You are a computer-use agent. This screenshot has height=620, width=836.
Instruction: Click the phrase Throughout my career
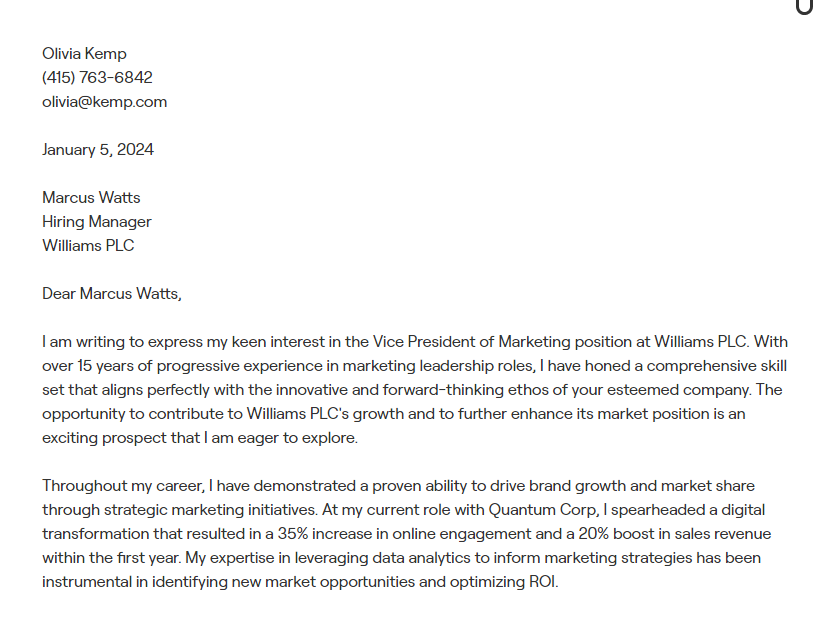(x=123, y=486)
